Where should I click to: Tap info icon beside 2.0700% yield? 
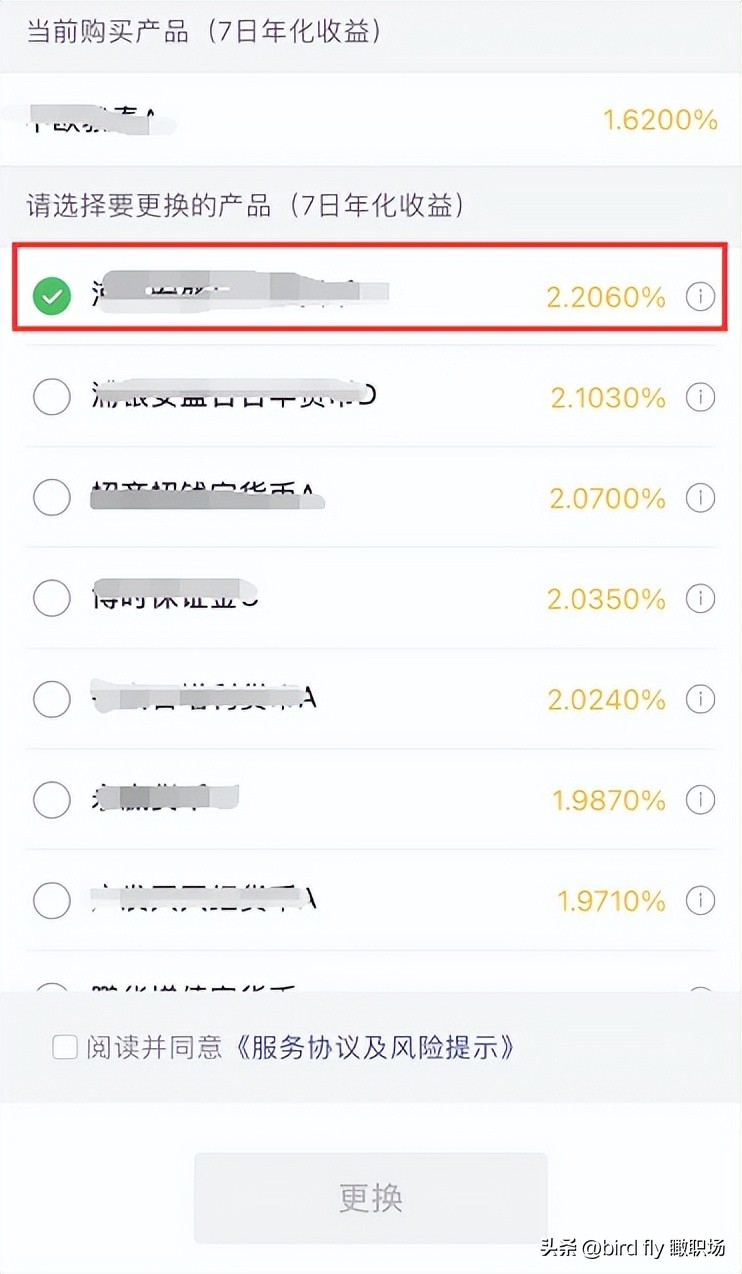pyautogui.click(x=700, y=497)
